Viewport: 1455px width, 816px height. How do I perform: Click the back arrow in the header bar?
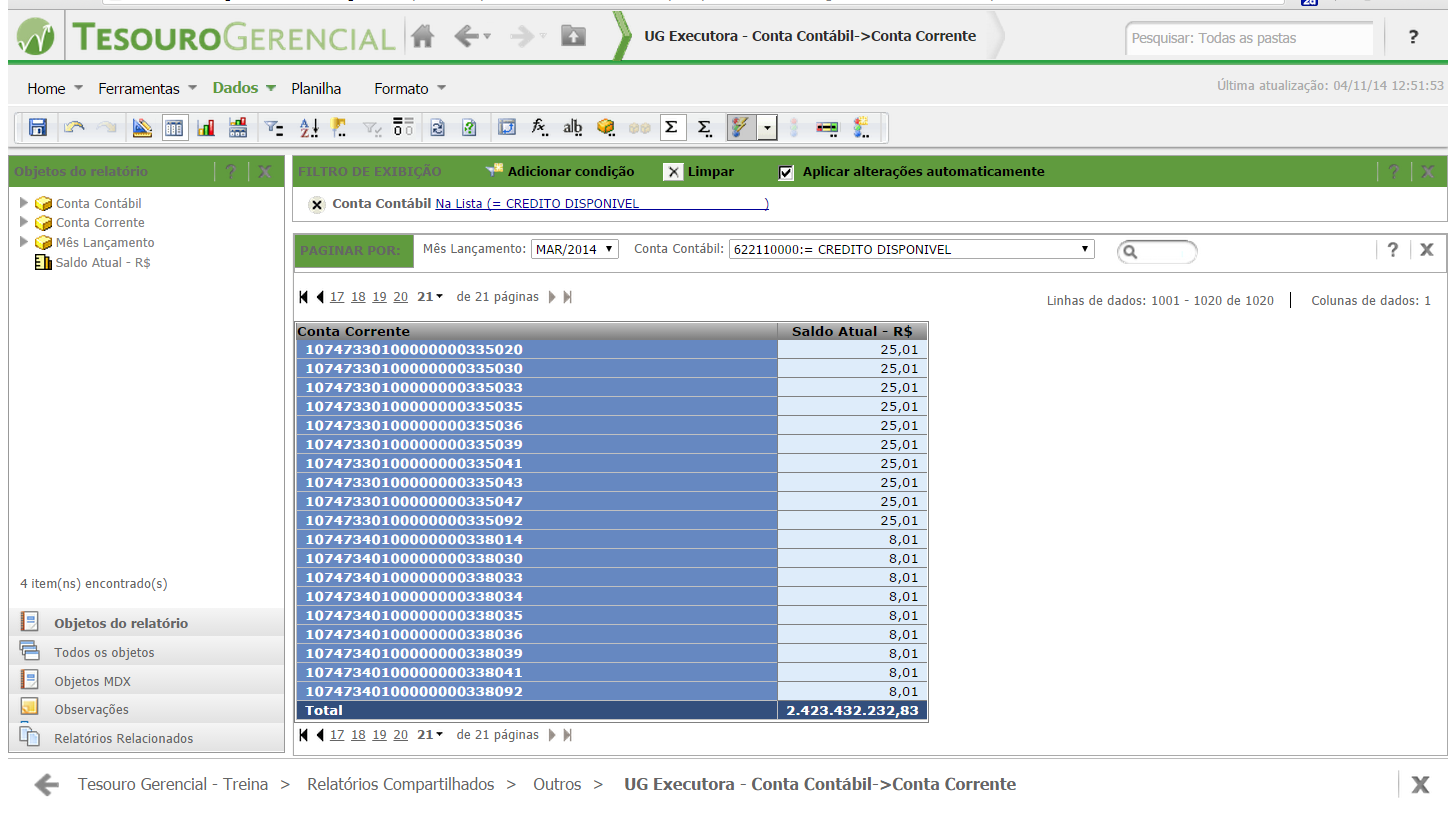(x=467, y=37)
